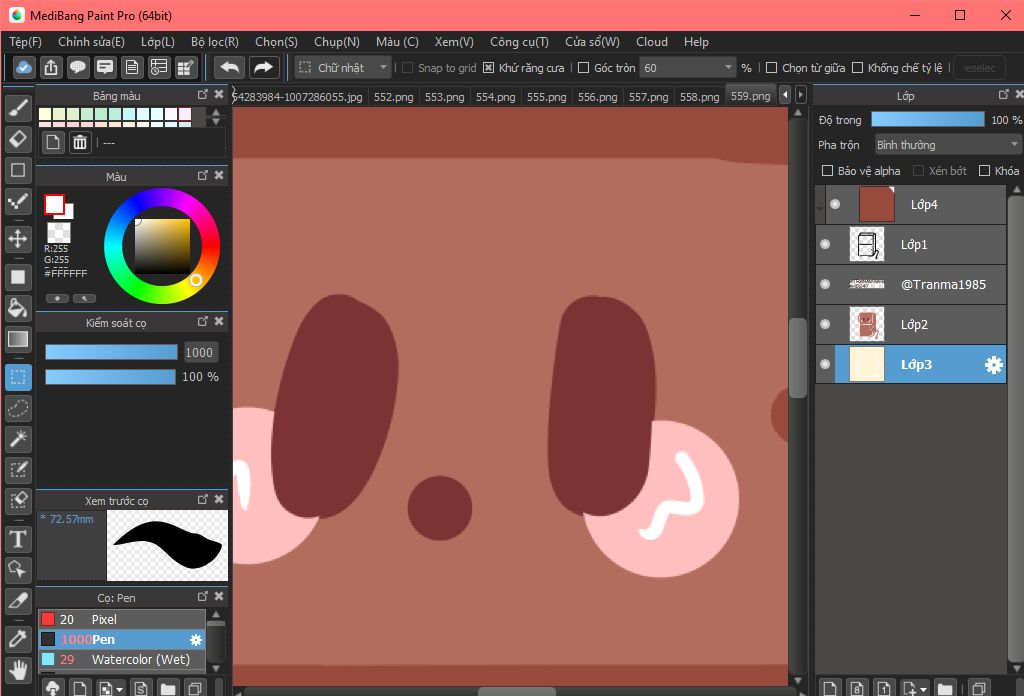The height and width of the screenshot is (696, 1024).
Task: Select the Hand pan tool
Action: [x=18, y=670]
